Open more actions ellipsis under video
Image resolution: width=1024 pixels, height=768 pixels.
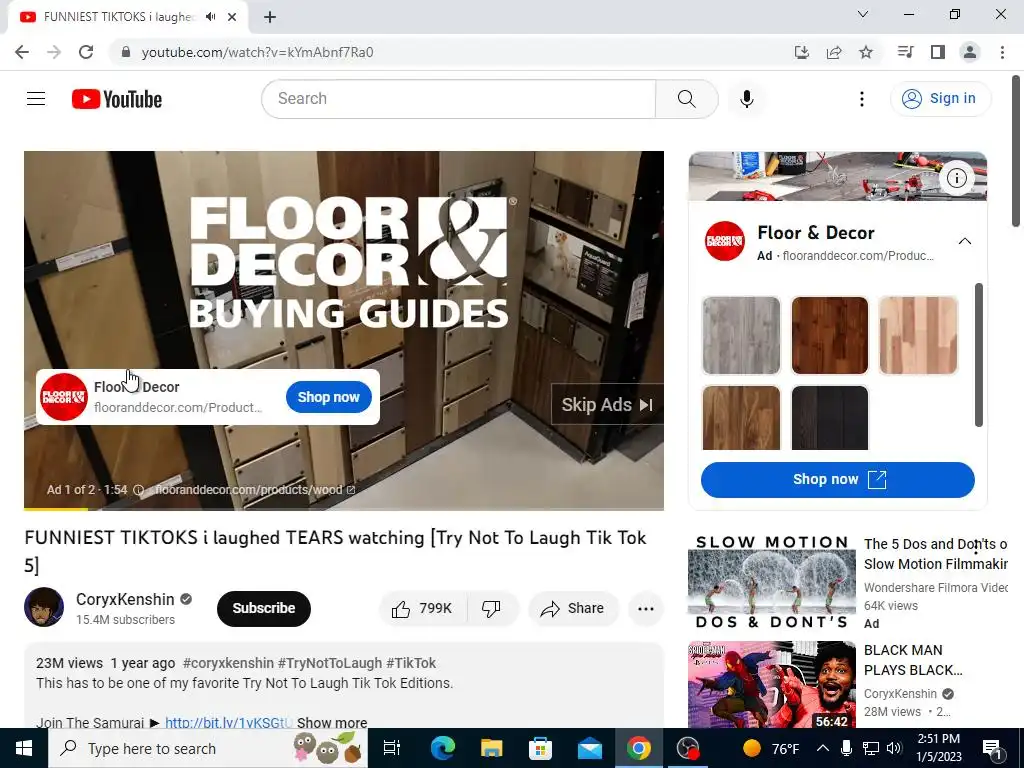pyautogui.click(x=646, y=609)
